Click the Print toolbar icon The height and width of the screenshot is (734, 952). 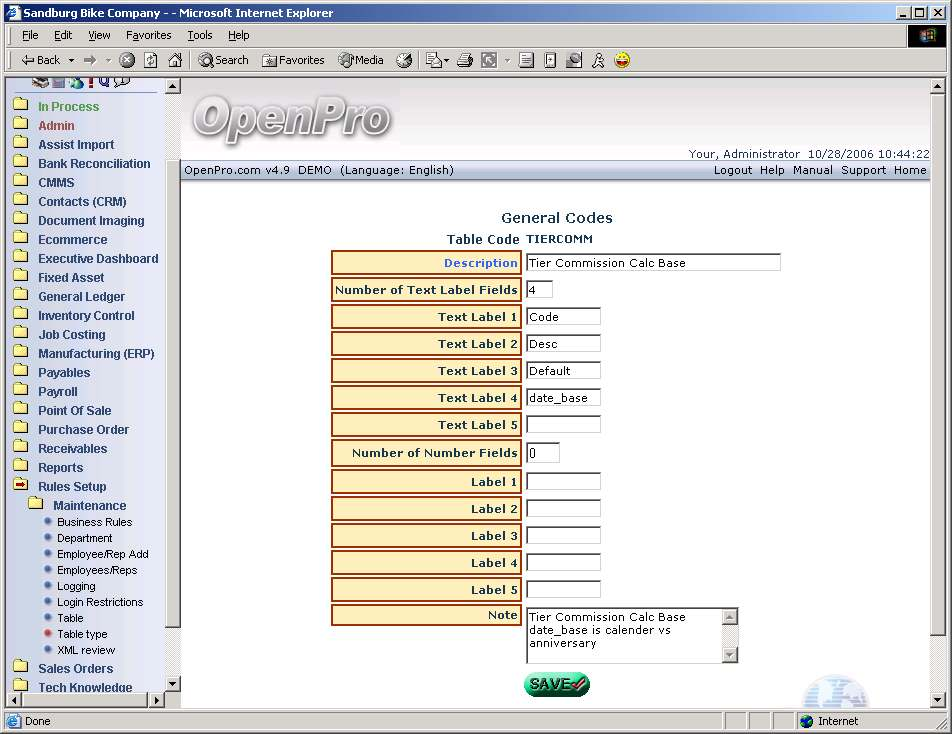tap(464, 60)
